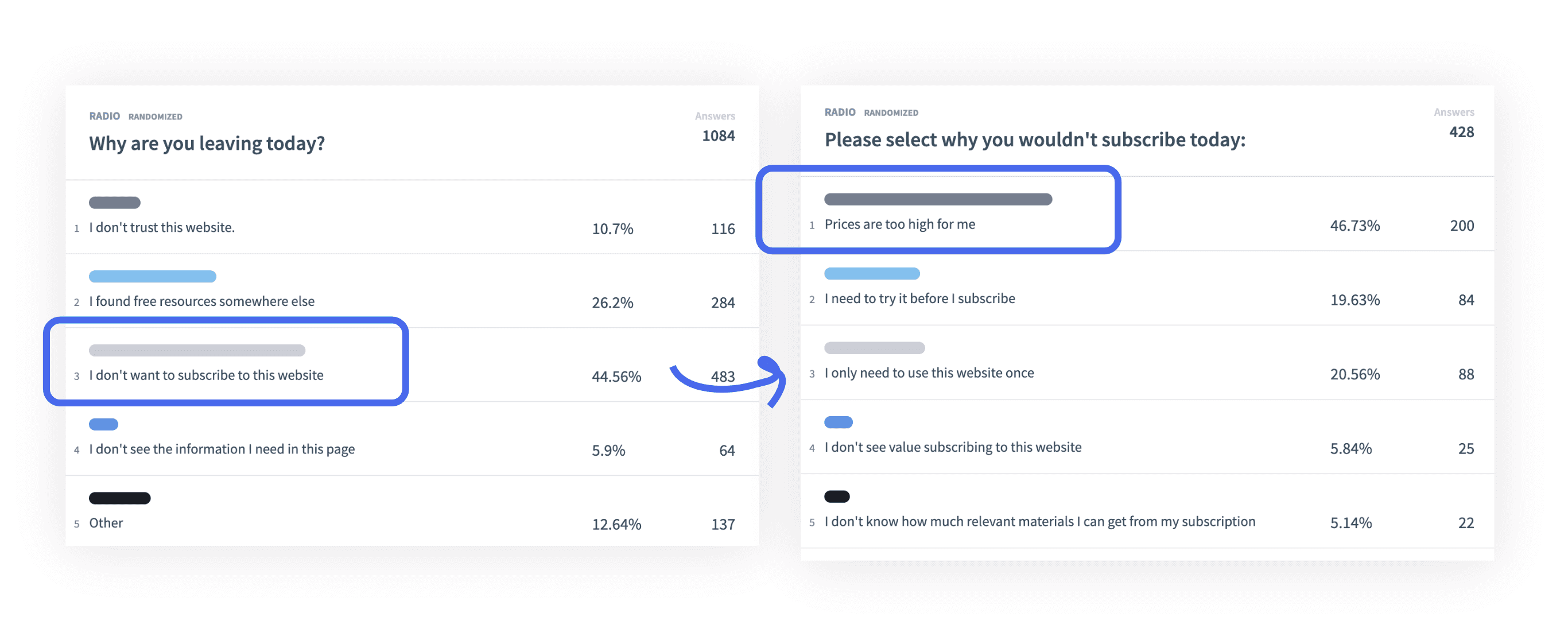Click the dark gray bar above "I don't trust this website."
The image size is (1568, 644).
114,203
